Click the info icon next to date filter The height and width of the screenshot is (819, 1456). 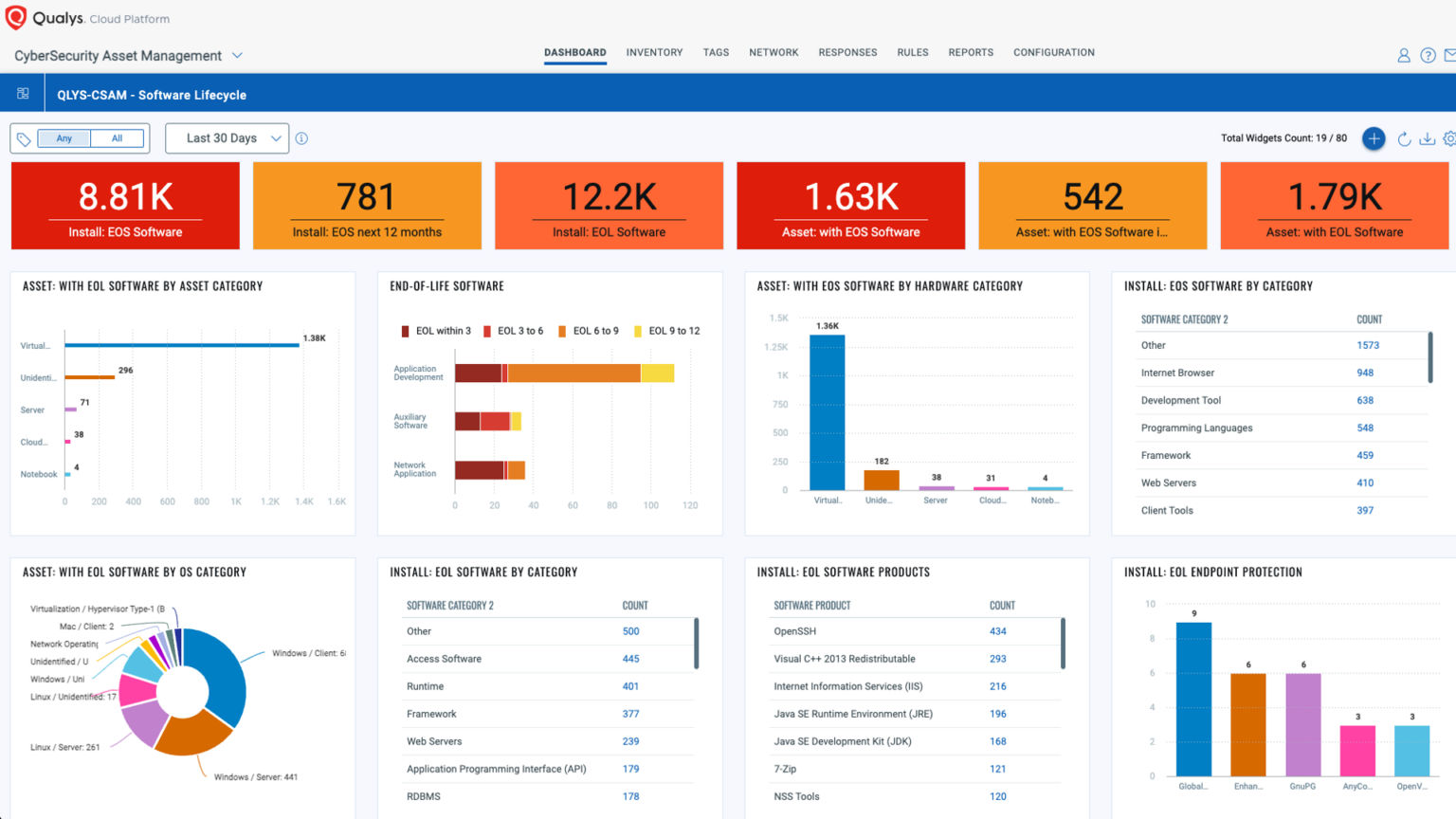(301, 137)
